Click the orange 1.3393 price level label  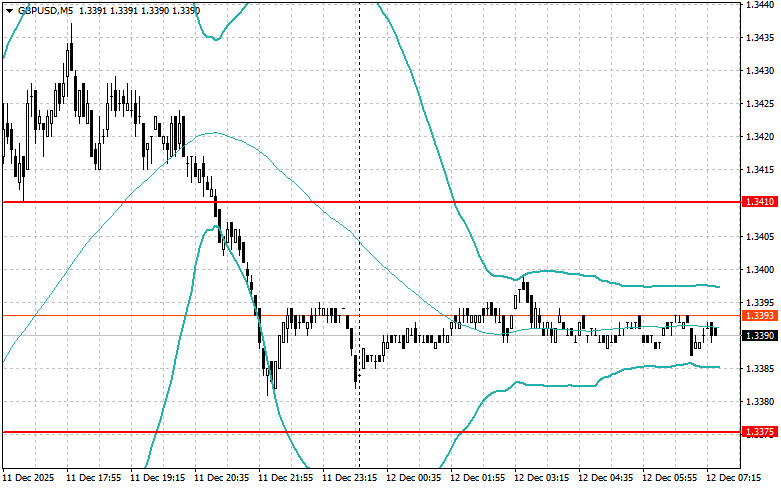point(759,315)
